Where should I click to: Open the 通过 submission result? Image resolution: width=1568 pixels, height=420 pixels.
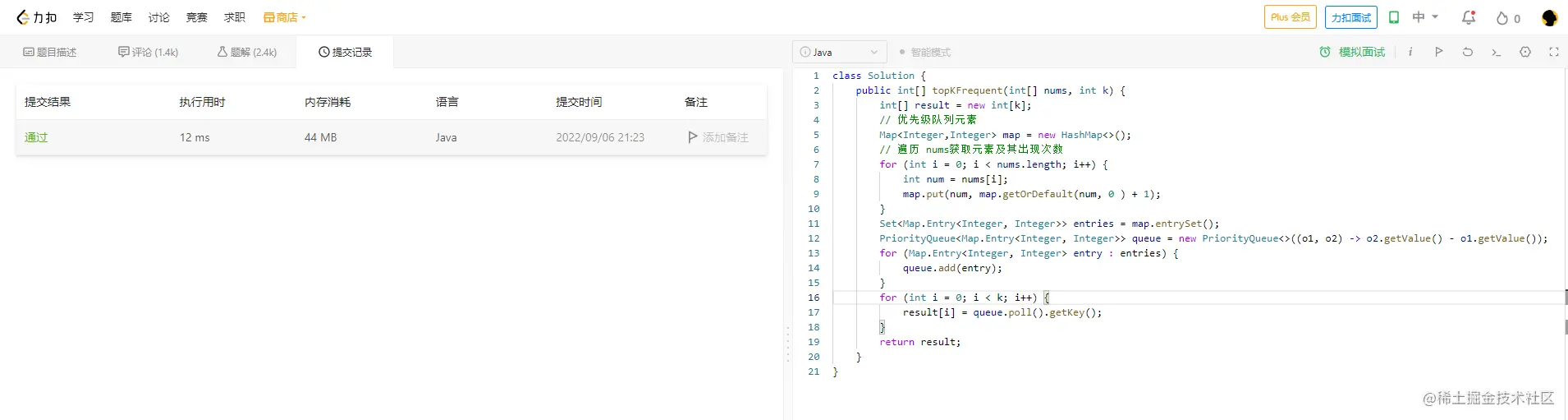click(36, 137)
